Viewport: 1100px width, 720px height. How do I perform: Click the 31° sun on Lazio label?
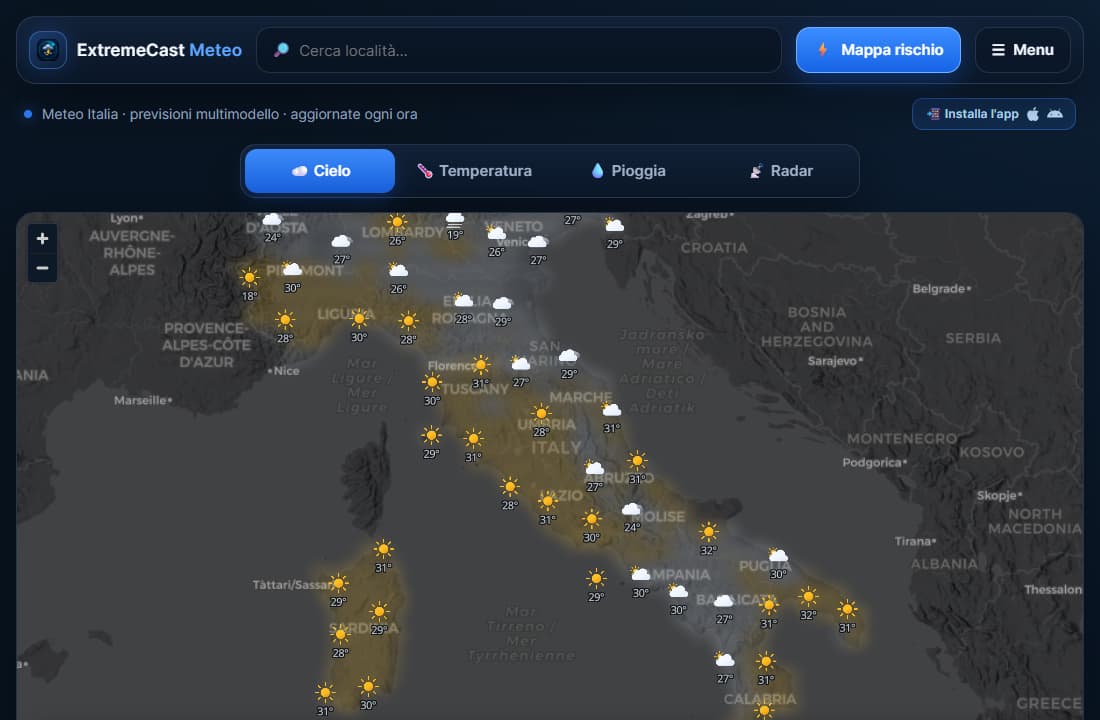547,501
